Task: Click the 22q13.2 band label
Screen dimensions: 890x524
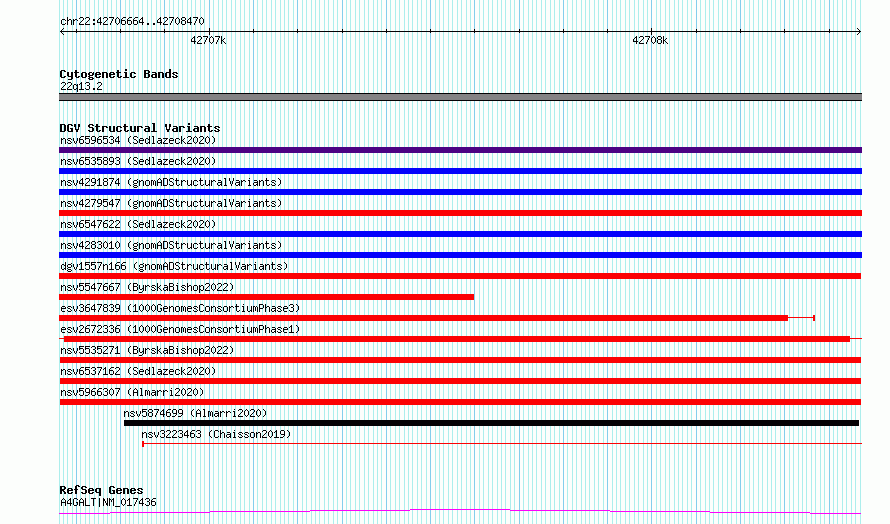Action: pyautogui.click(x=81, y=86)
